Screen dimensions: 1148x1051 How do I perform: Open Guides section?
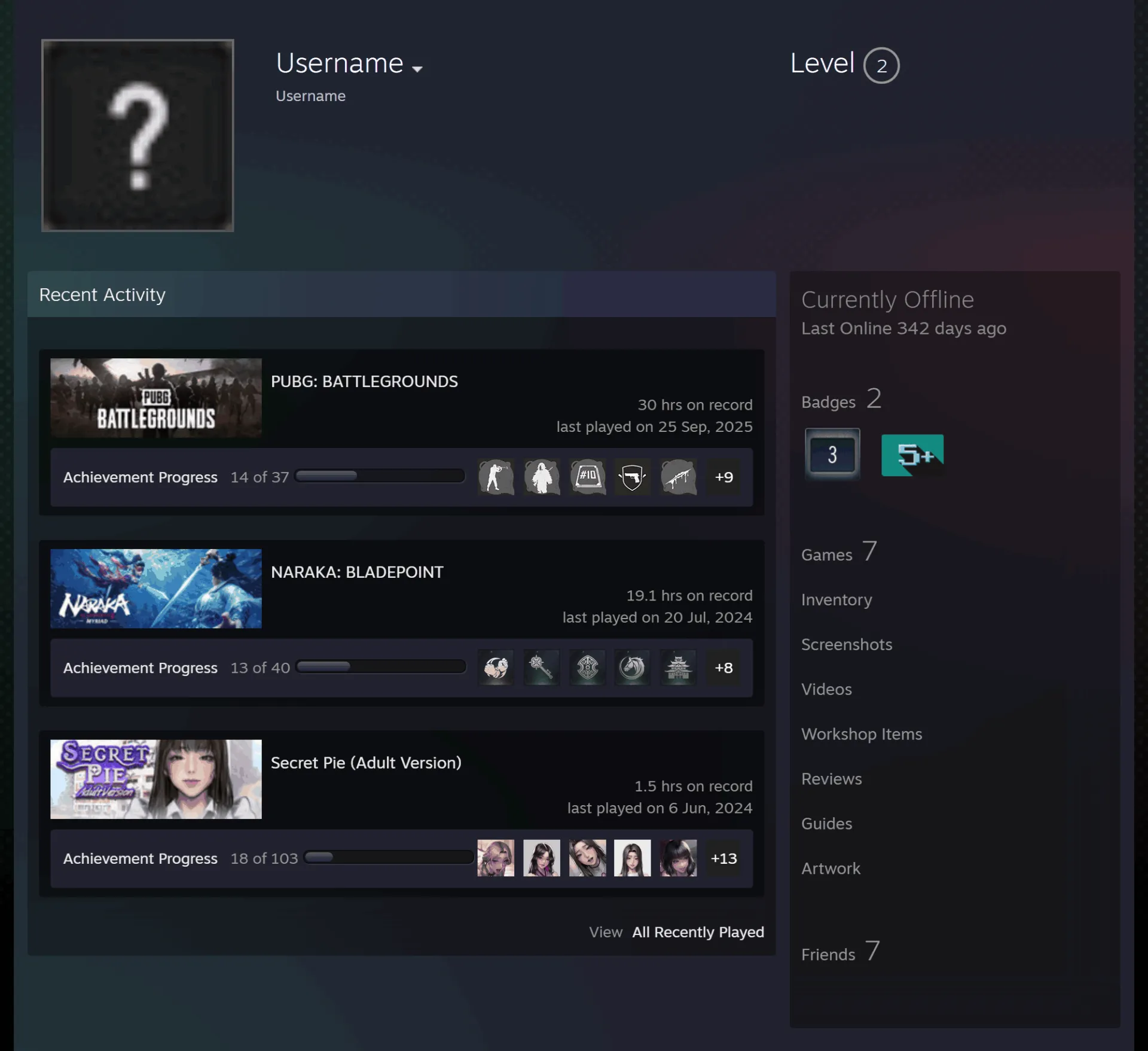(826, 824)
